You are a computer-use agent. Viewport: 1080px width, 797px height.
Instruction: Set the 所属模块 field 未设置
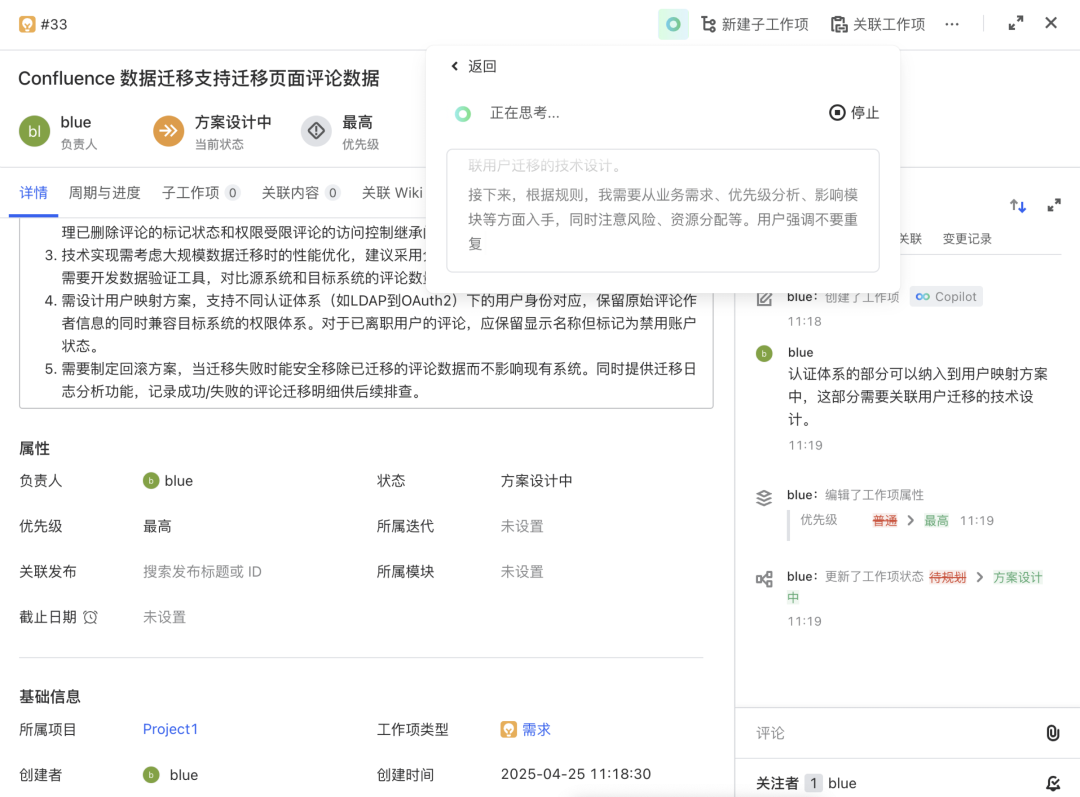coord(521,572)
